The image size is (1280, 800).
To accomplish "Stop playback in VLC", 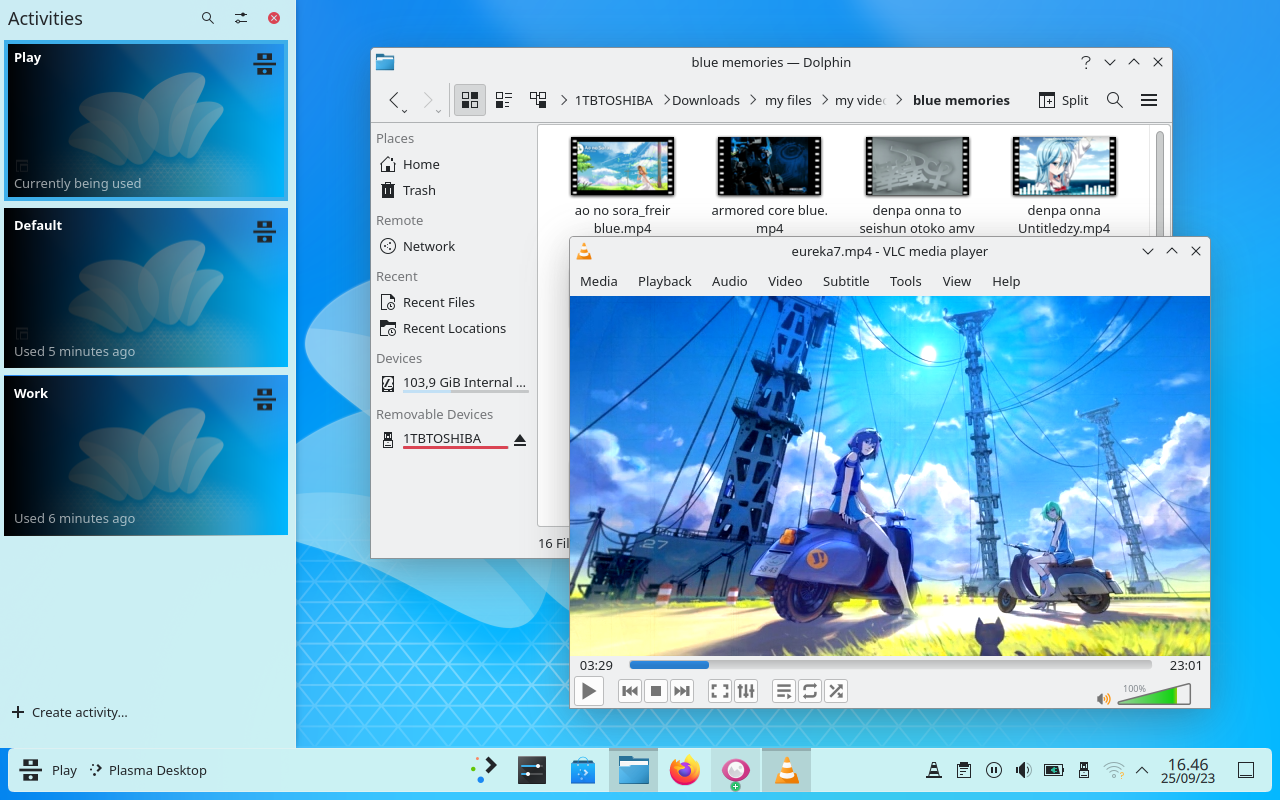I will tap(655, 690).
